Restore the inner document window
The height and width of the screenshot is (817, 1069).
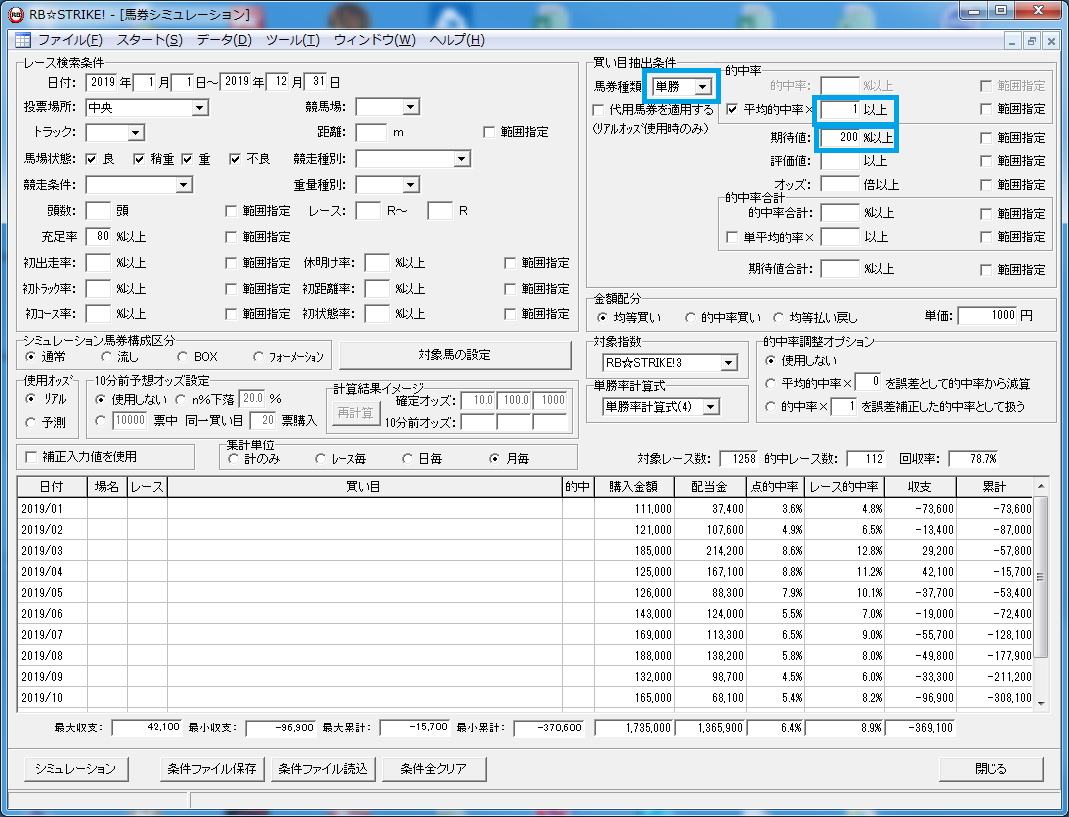coord(1032,42)
